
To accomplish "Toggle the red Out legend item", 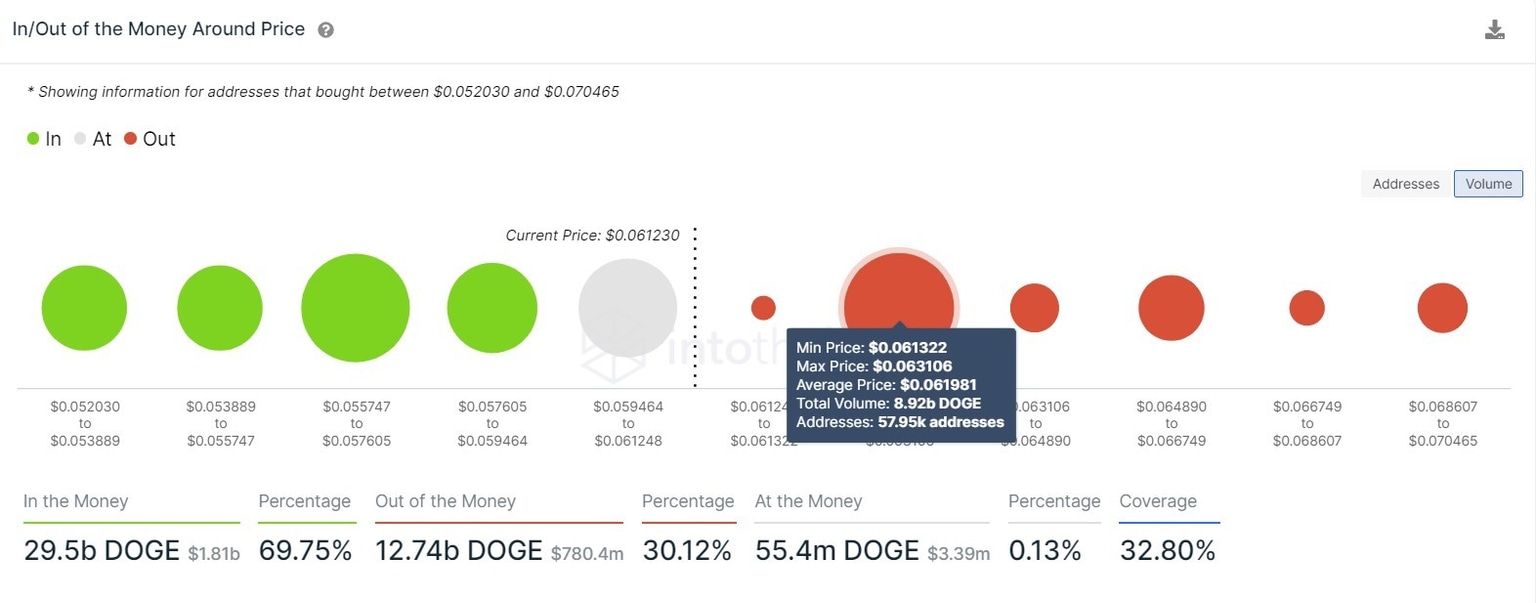I will pos(150,139).
